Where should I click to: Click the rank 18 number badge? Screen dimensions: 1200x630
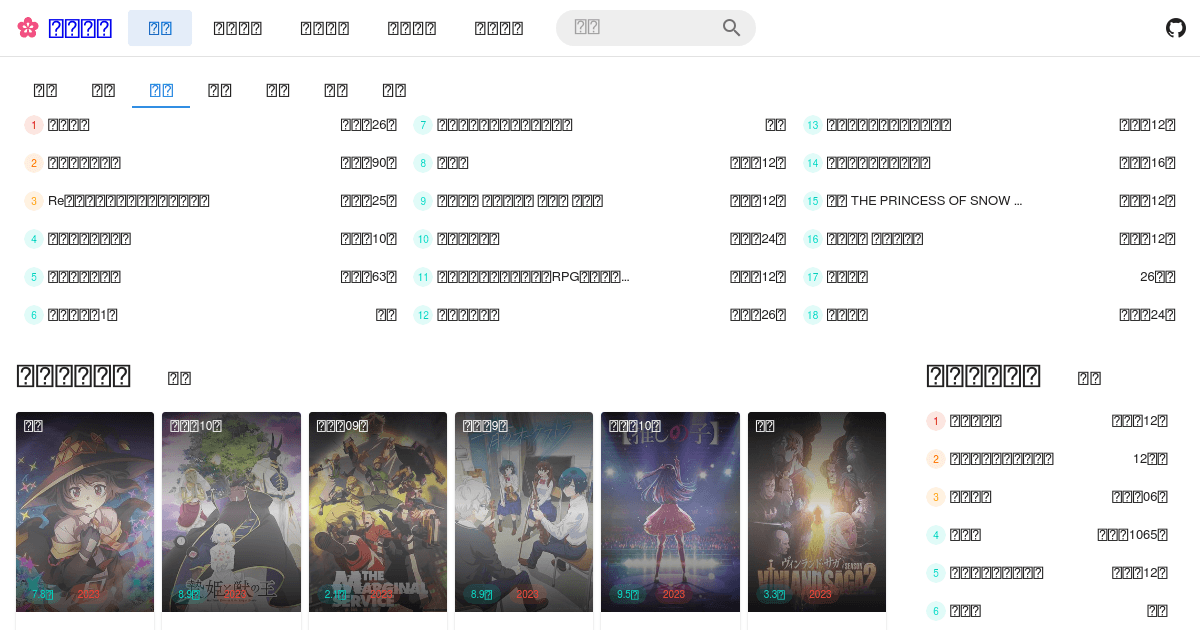point(813,315)
